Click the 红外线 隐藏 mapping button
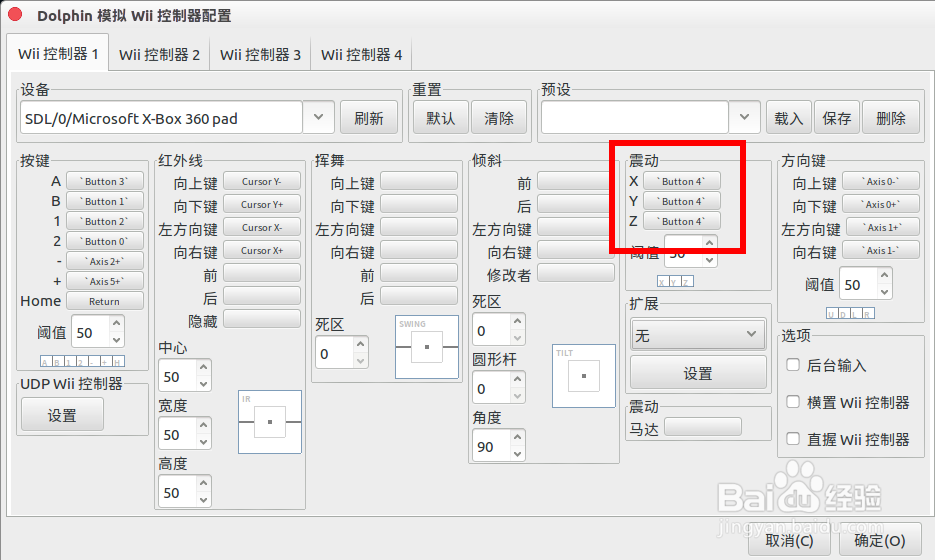Screen dimensions: 935x560 262,320
